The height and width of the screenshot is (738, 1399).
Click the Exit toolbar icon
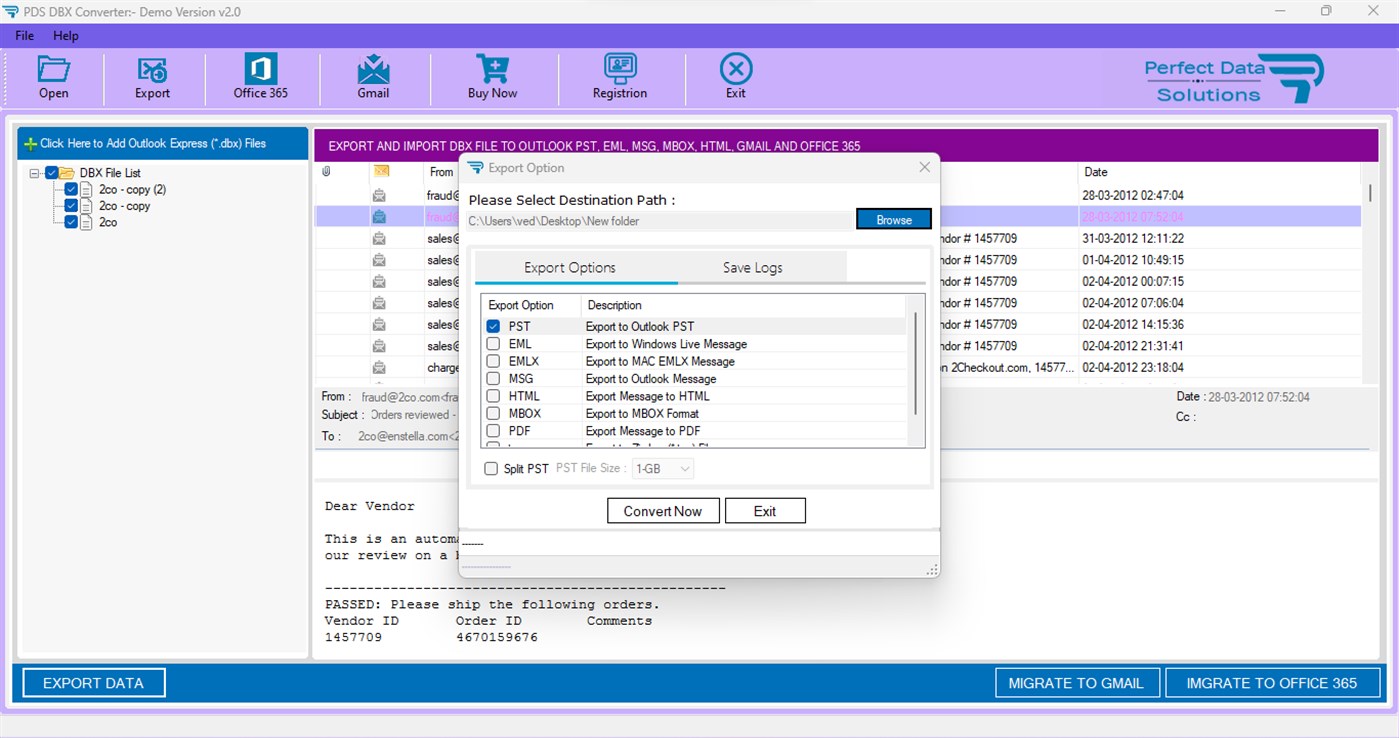[735, 77]
